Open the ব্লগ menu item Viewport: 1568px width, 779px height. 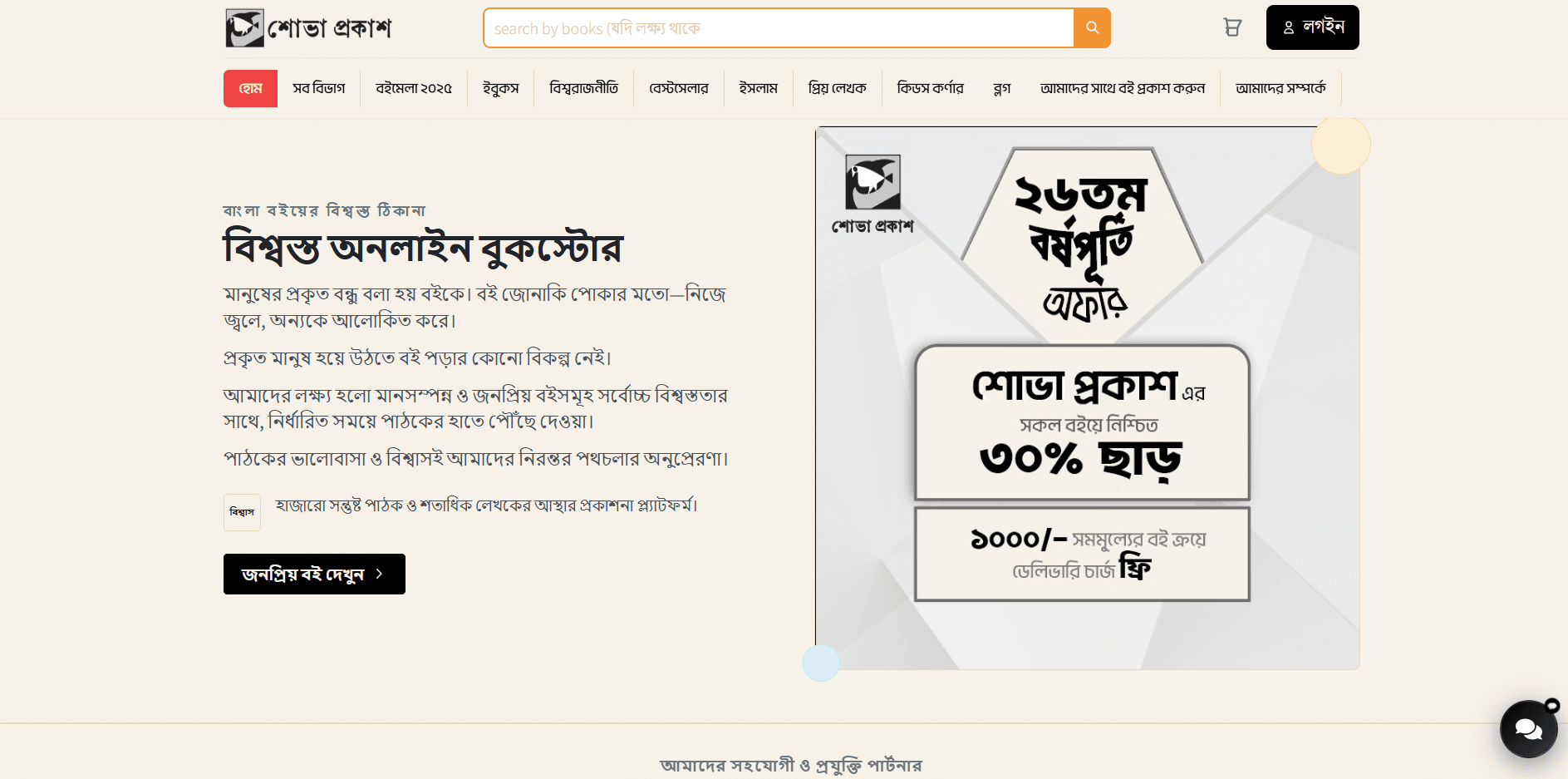[1002, 89]
